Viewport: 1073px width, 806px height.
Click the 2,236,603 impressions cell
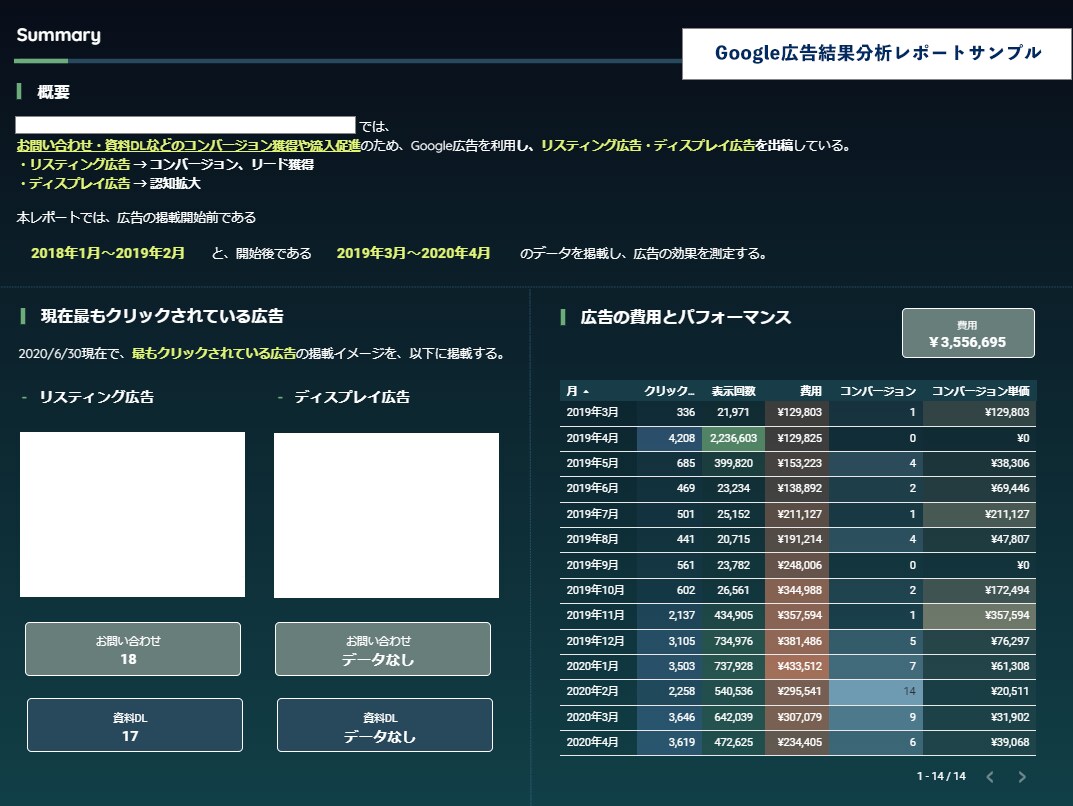pyautogui.click(x=734, y=438)
